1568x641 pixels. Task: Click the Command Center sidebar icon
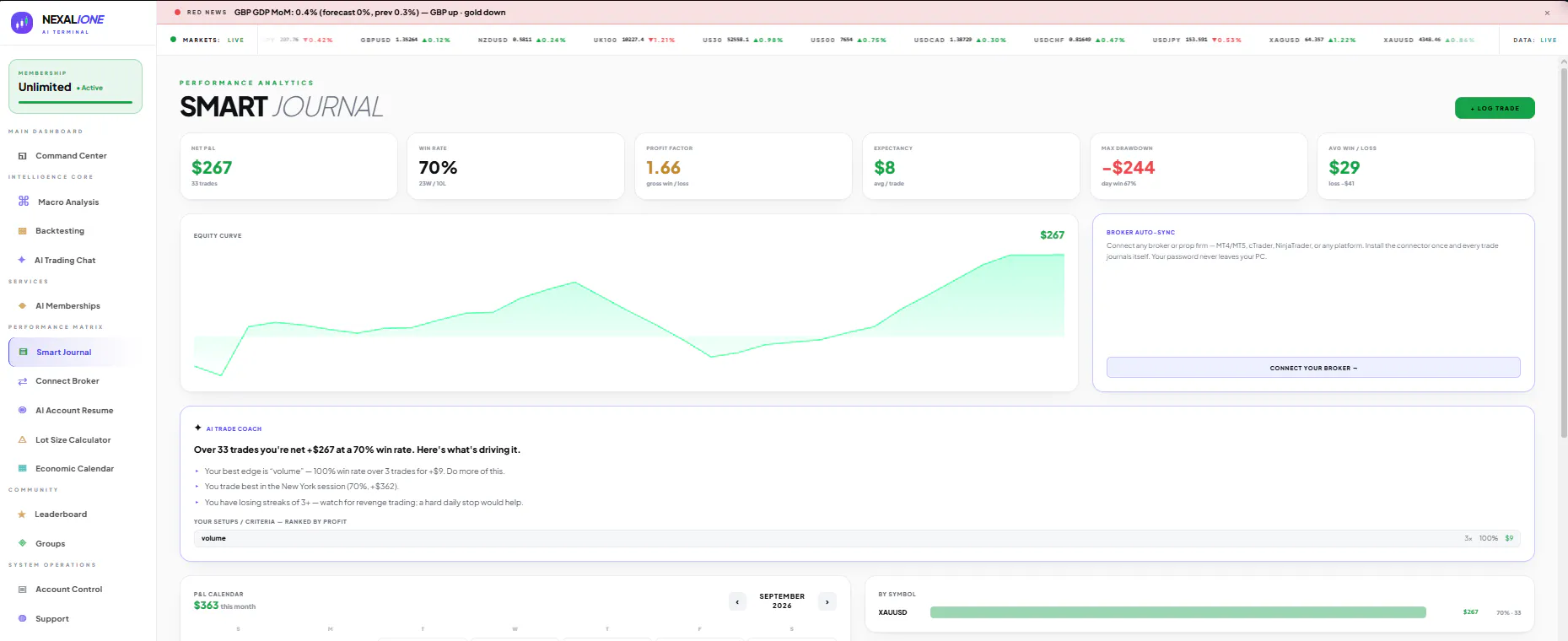tap(23, 156)
